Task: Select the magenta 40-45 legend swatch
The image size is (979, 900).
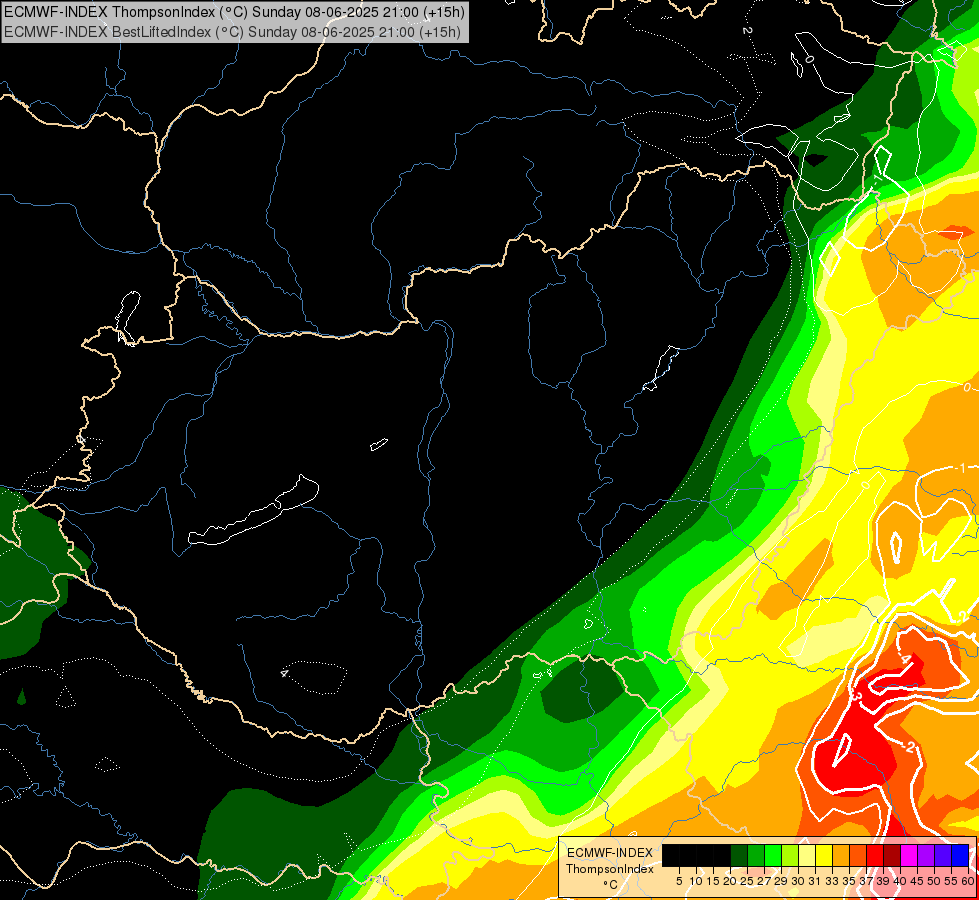Action: pyautogui.click(x=908, y=855)
